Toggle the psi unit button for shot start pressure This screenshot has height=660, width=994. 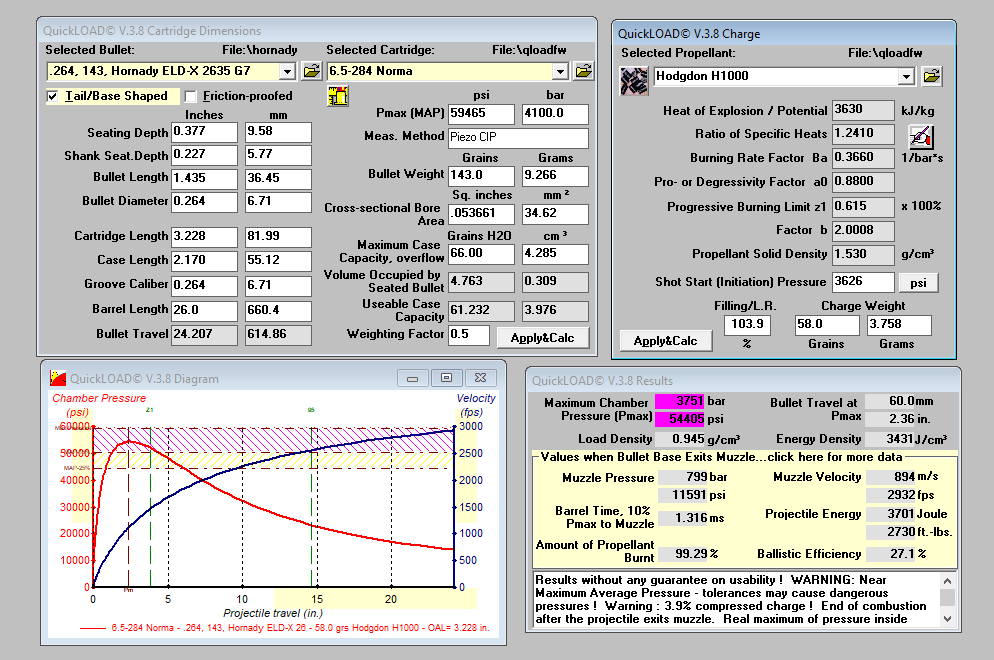point(918,283)
